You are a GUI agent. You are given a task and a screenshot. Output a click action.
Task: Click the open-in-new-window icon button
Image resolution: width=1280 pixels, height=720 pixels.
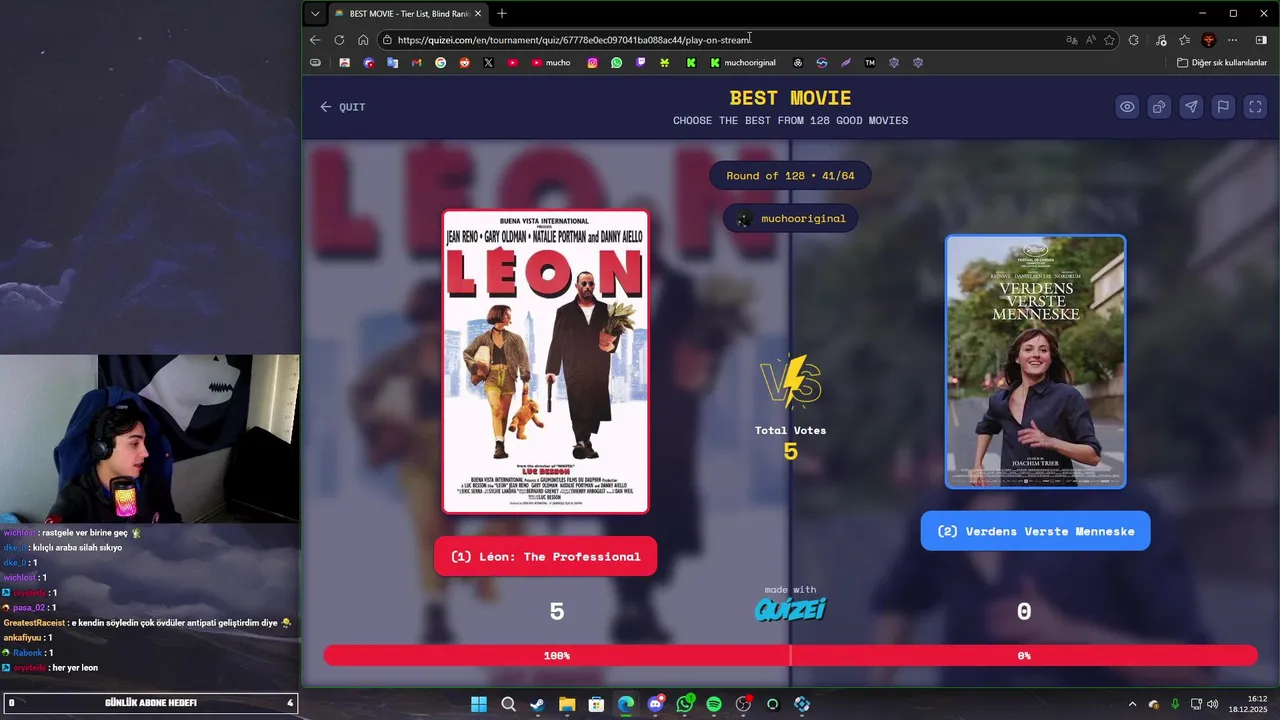[1159, 107]
